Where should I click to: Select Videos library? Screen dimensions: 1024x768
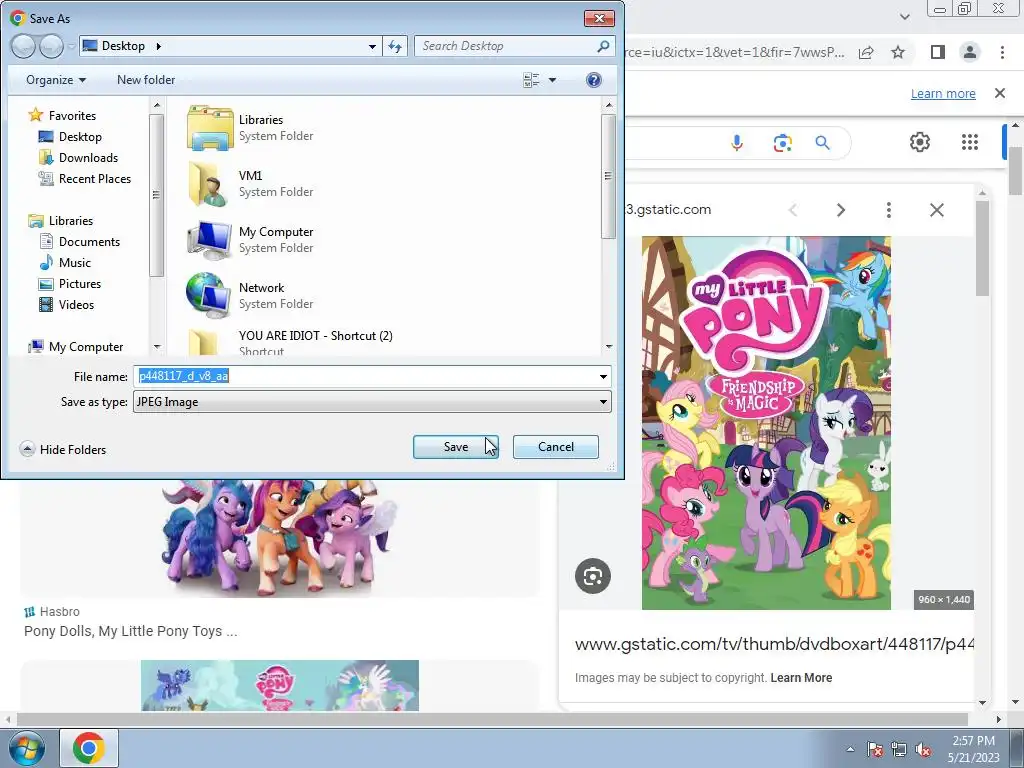(x=67, y=304)
